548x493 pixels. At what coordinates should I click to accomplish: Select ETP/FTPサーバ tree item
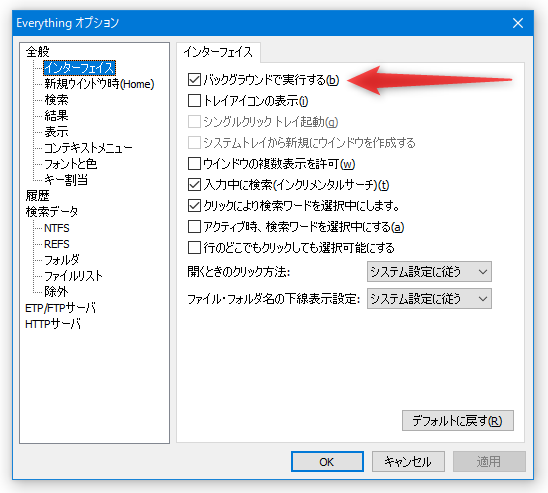point(60,308)
